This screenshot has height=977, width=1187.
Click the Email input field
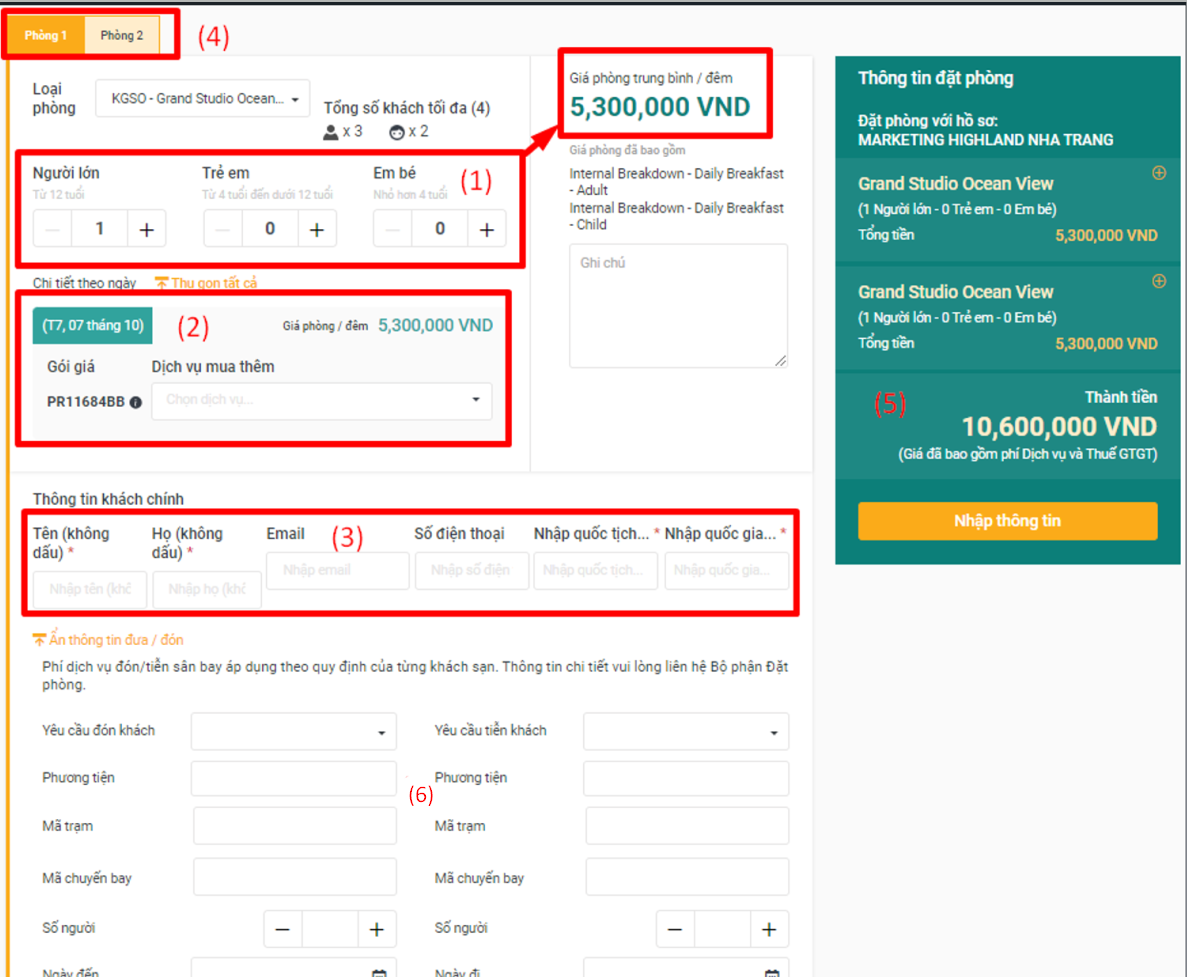coord(337,570)
